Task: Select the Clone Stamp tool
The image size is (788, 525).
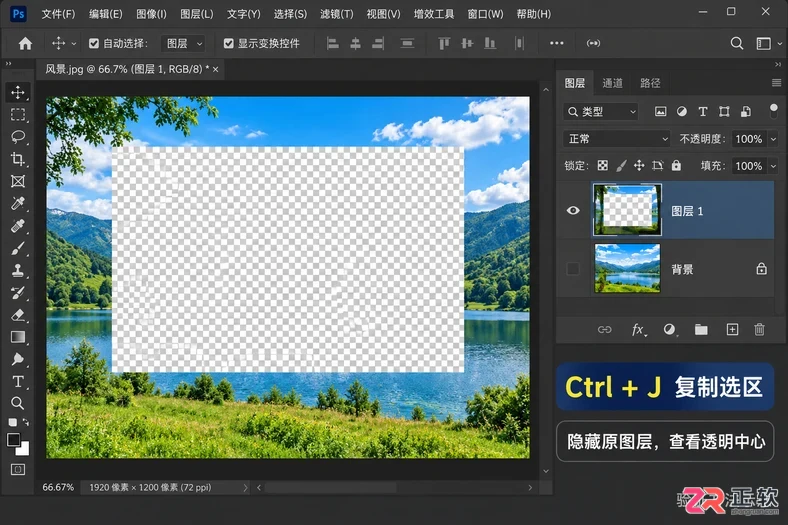Action: click(x=18, y=270)
